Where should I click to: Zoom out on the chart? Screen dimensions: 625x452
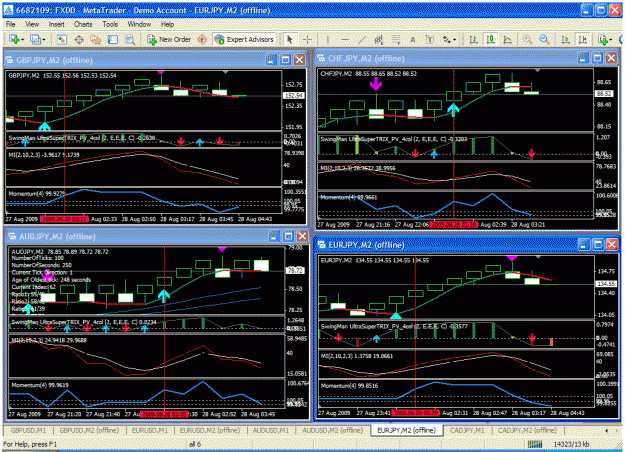pos(544,39)
